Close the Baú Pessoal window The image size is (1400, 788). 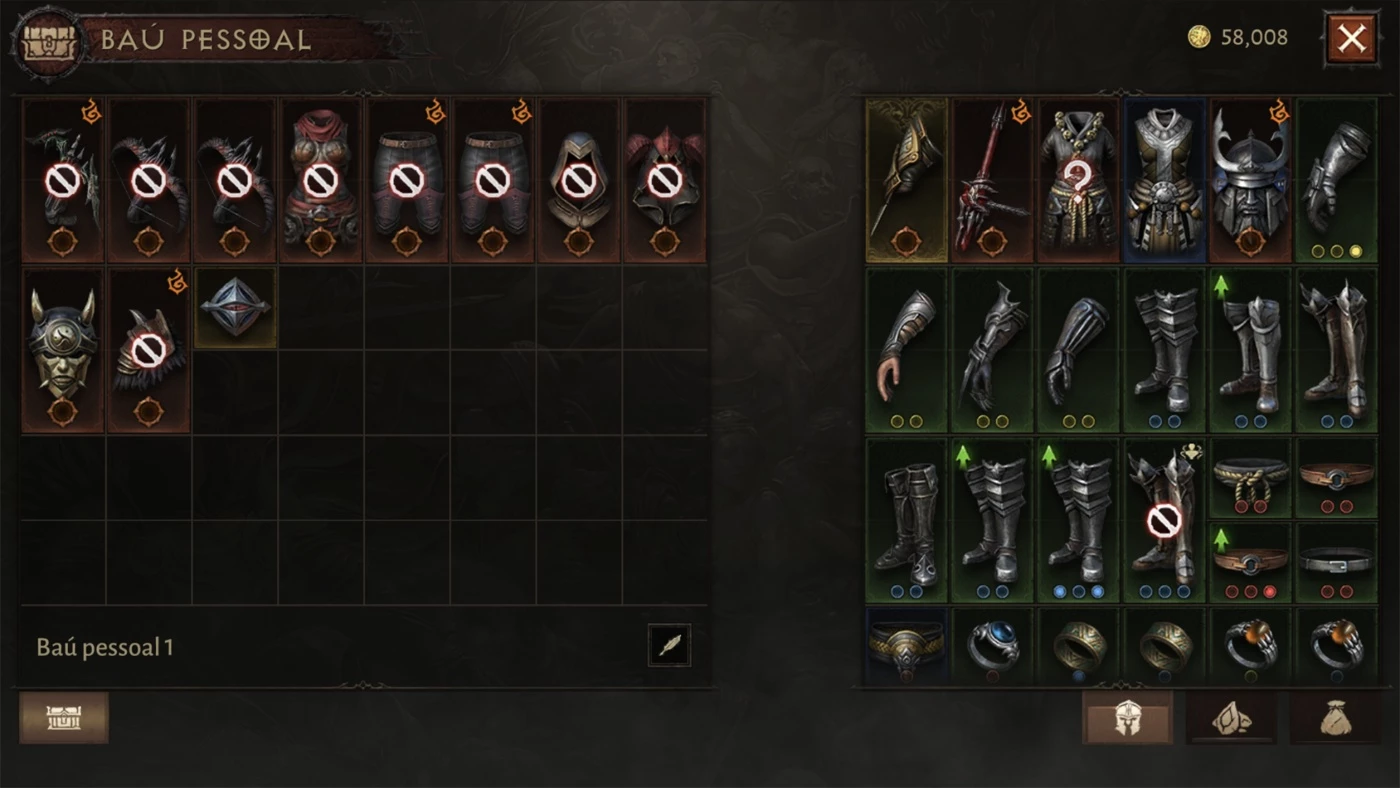1351,39
